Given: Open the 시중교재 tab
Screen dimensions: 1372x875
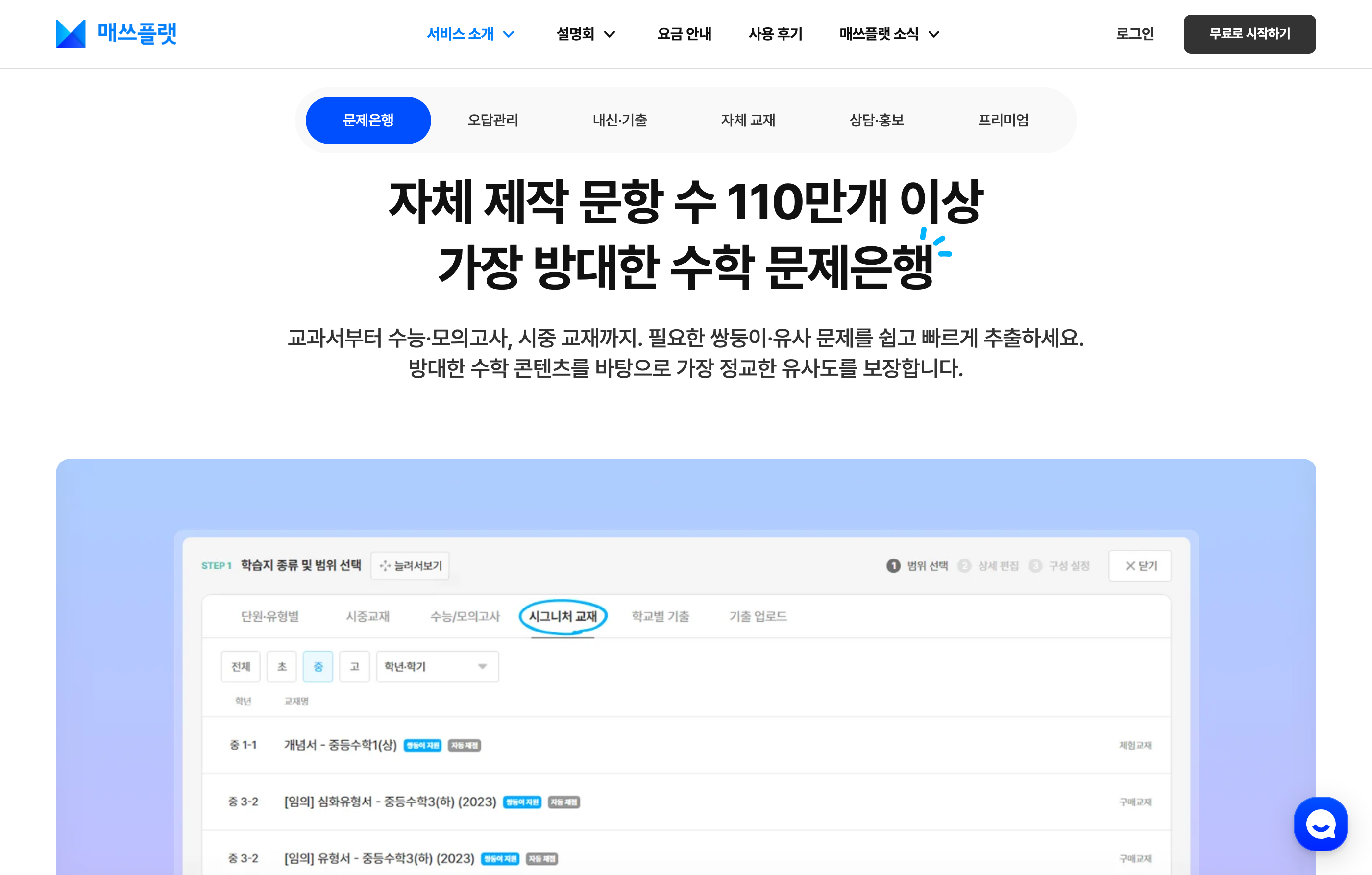Looking at the screenshot, I should click(367, 616).
